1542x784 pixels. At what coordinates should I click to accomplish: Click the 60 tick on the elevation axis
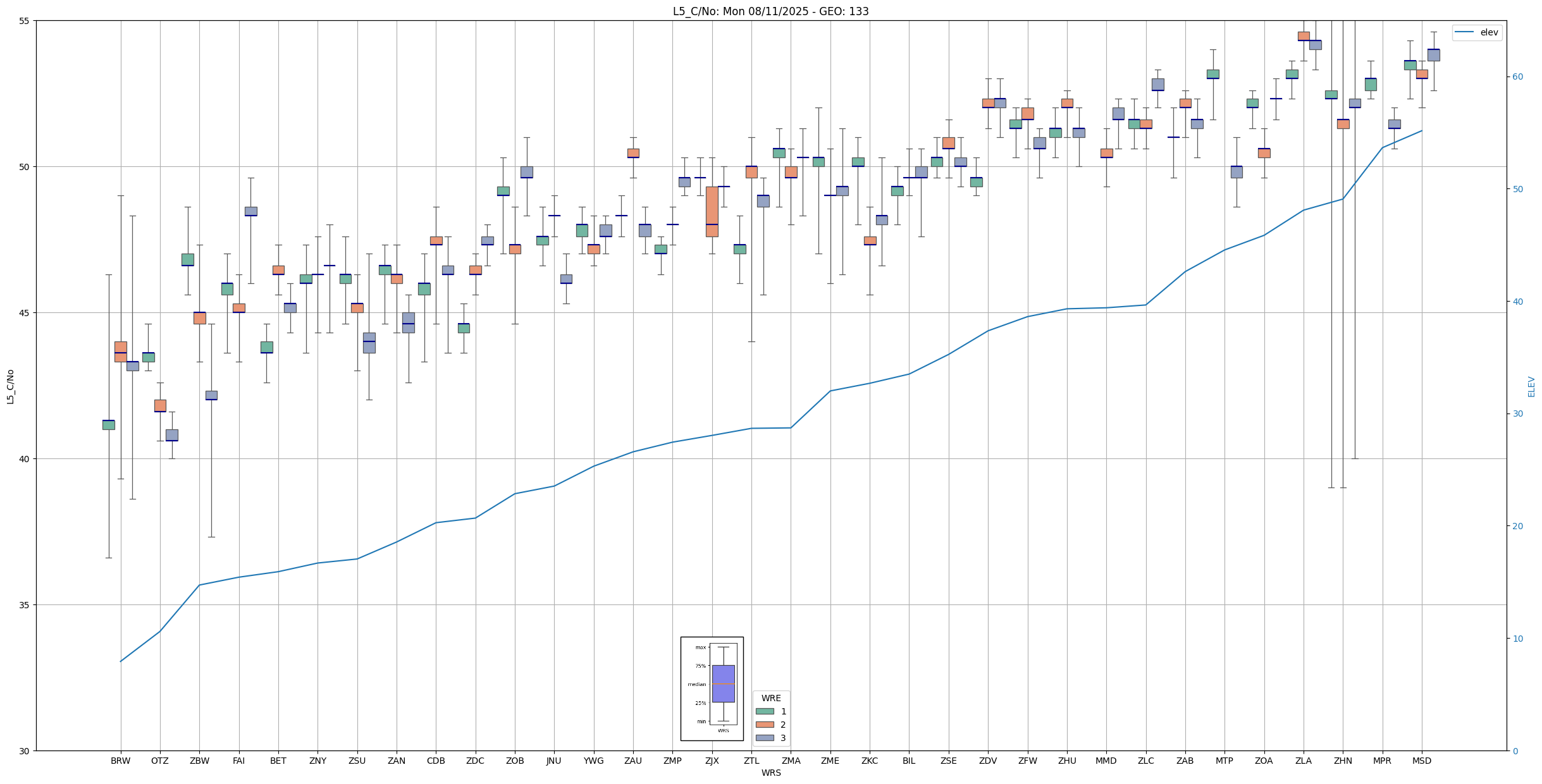1517,77
